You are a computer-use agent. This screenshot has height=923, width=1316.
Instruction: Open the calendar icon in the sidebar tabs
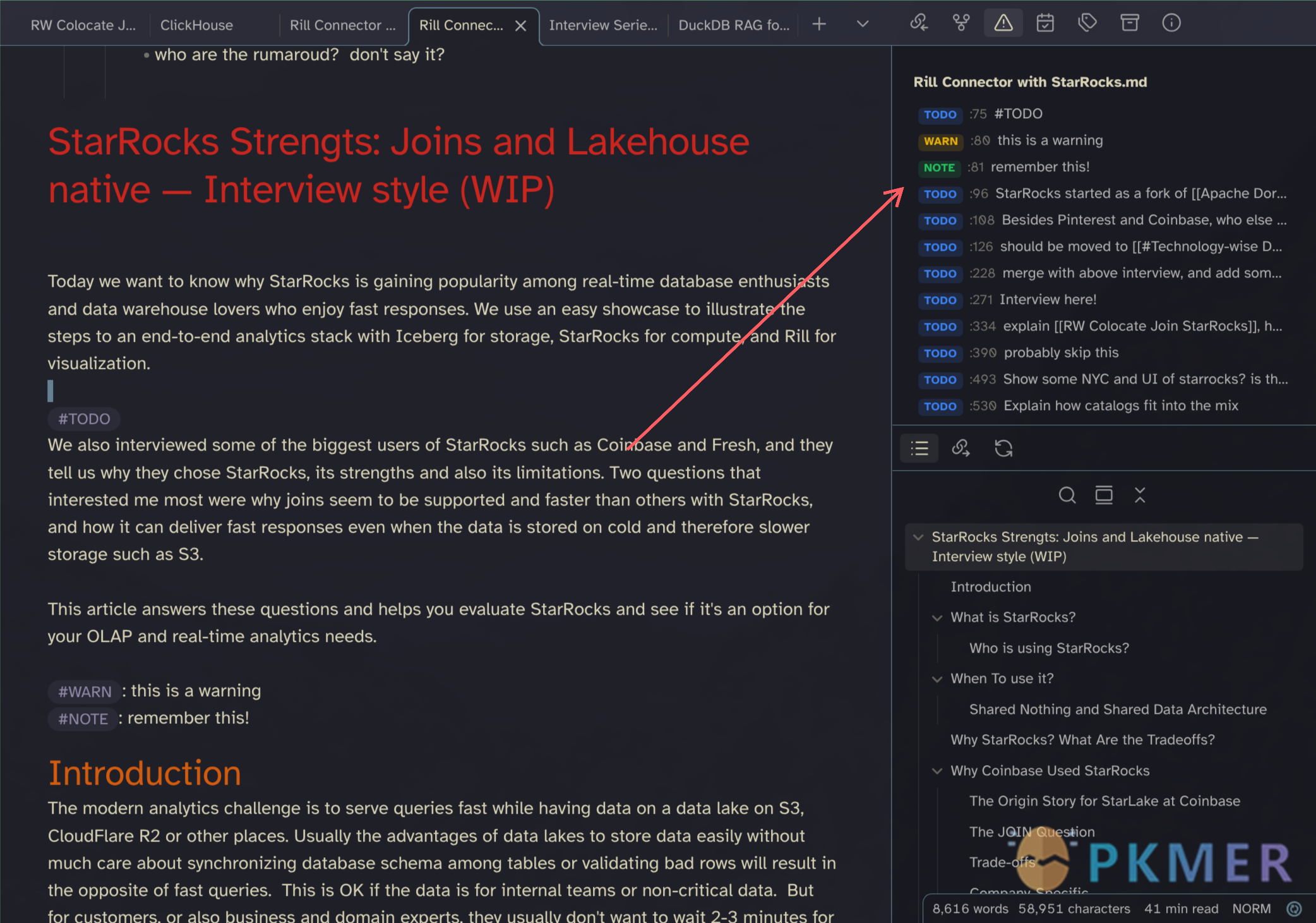(1045, 23)
